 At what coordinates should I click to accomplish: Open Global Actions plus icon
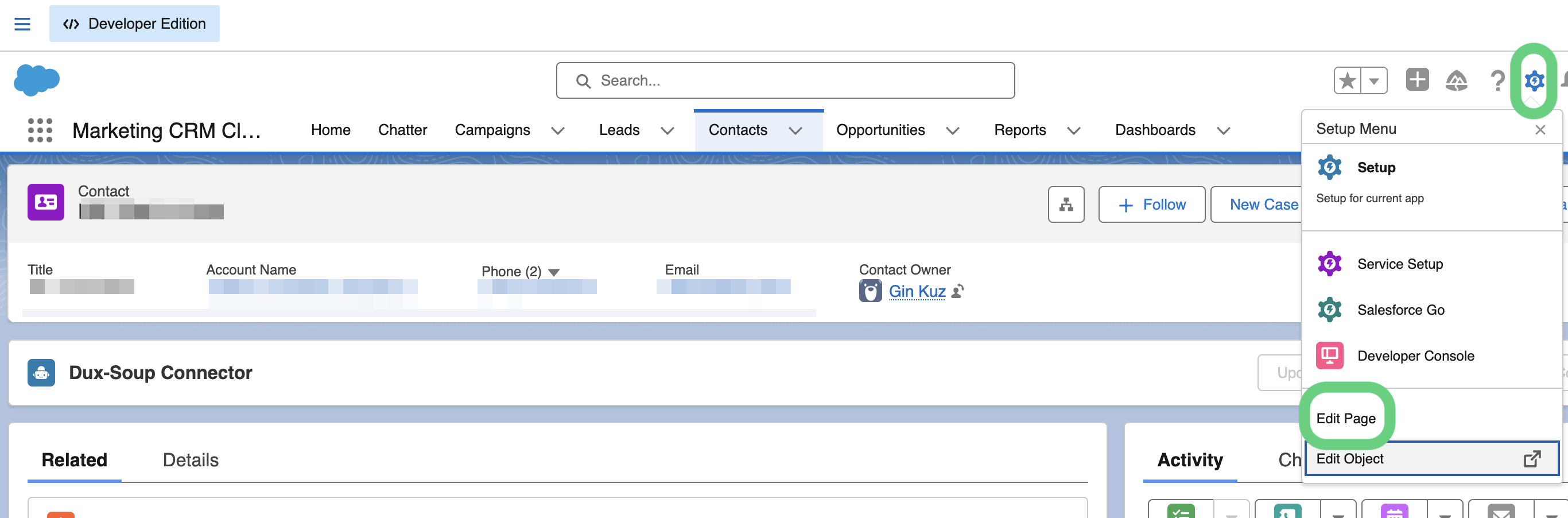coord(1417,80)
